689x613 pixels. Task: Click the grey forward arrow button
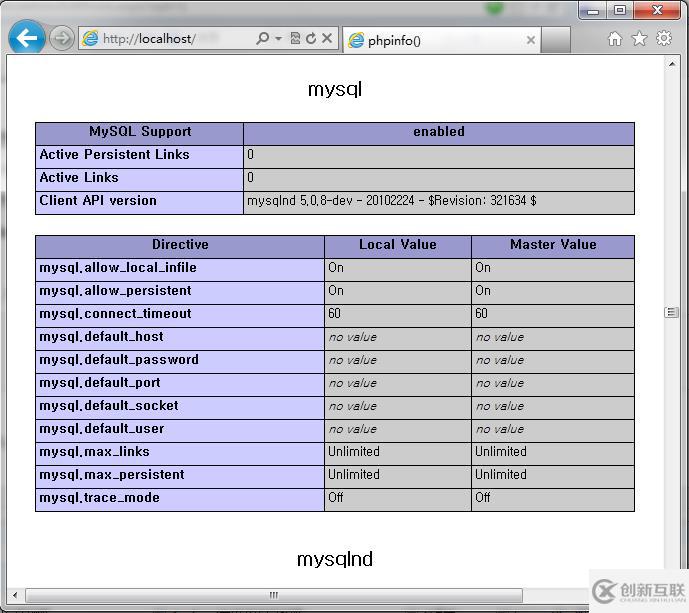click(62, 39)
